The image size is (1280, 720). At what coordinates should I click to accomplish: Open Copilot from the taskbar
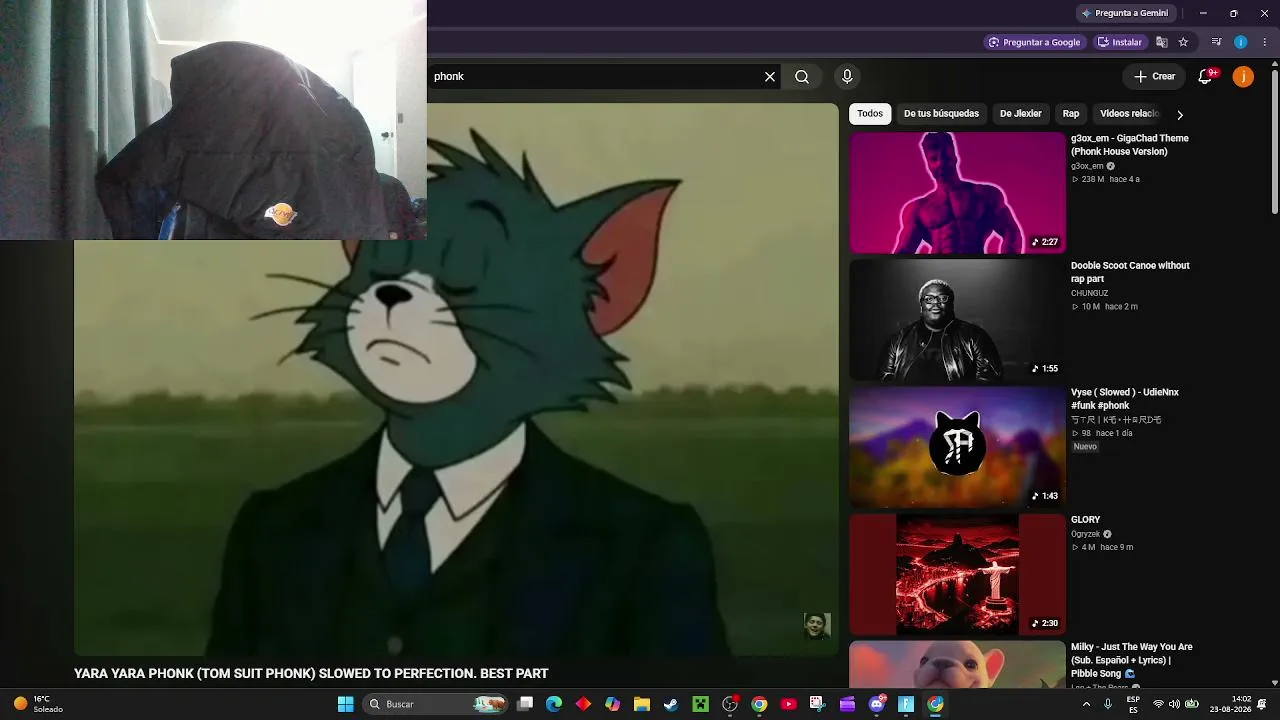coord(612,704)
